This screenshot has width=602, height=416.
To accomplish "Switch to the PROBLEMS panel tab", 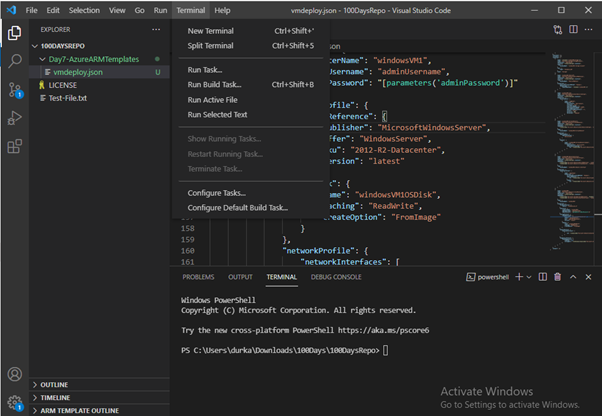I will click(198, 277).
